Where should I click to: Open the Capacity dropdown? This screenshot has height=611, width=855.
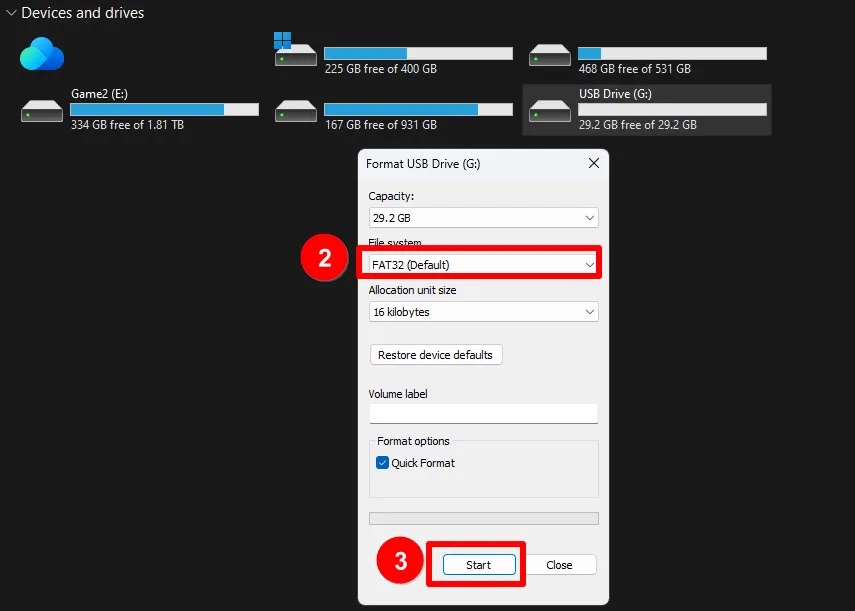(x=483, y=217)
